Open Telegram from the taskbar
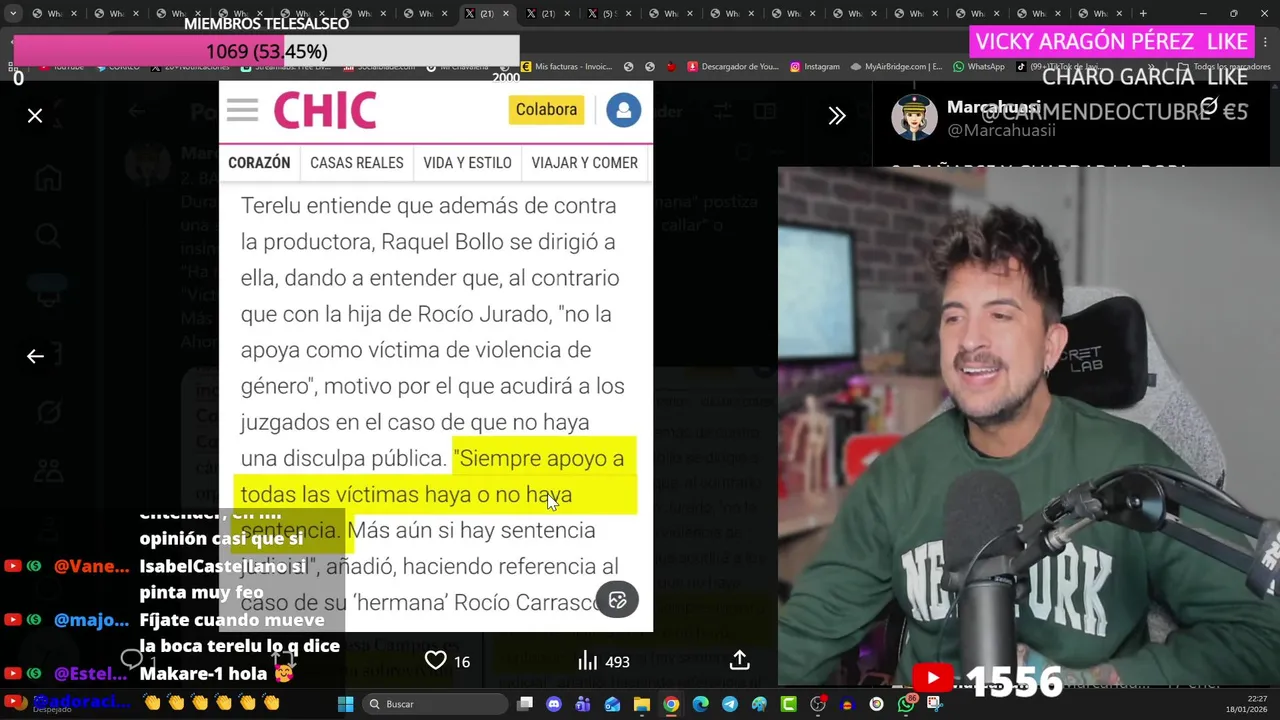This screenshot has height=720, width=1280. (730, 704)
